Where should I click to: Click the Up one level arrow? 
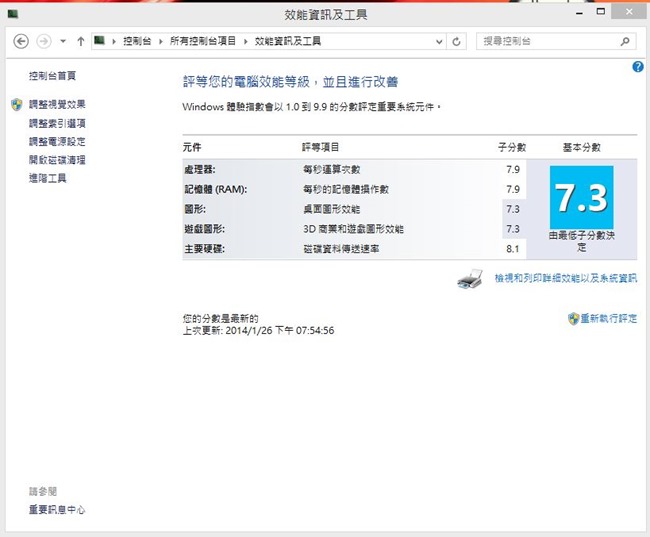pos(80,41)
